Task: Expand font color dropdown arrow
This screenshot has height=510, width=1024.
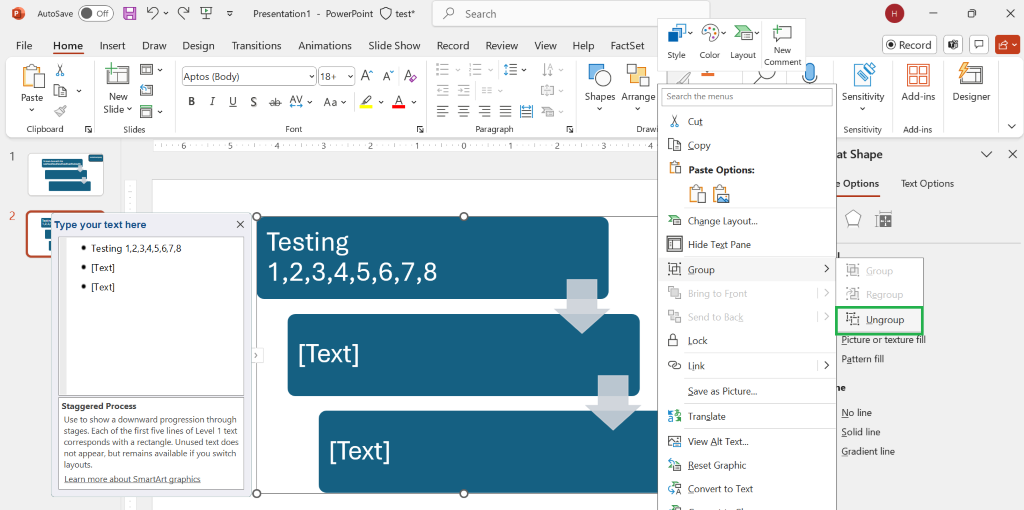Action: coord(415,102)
